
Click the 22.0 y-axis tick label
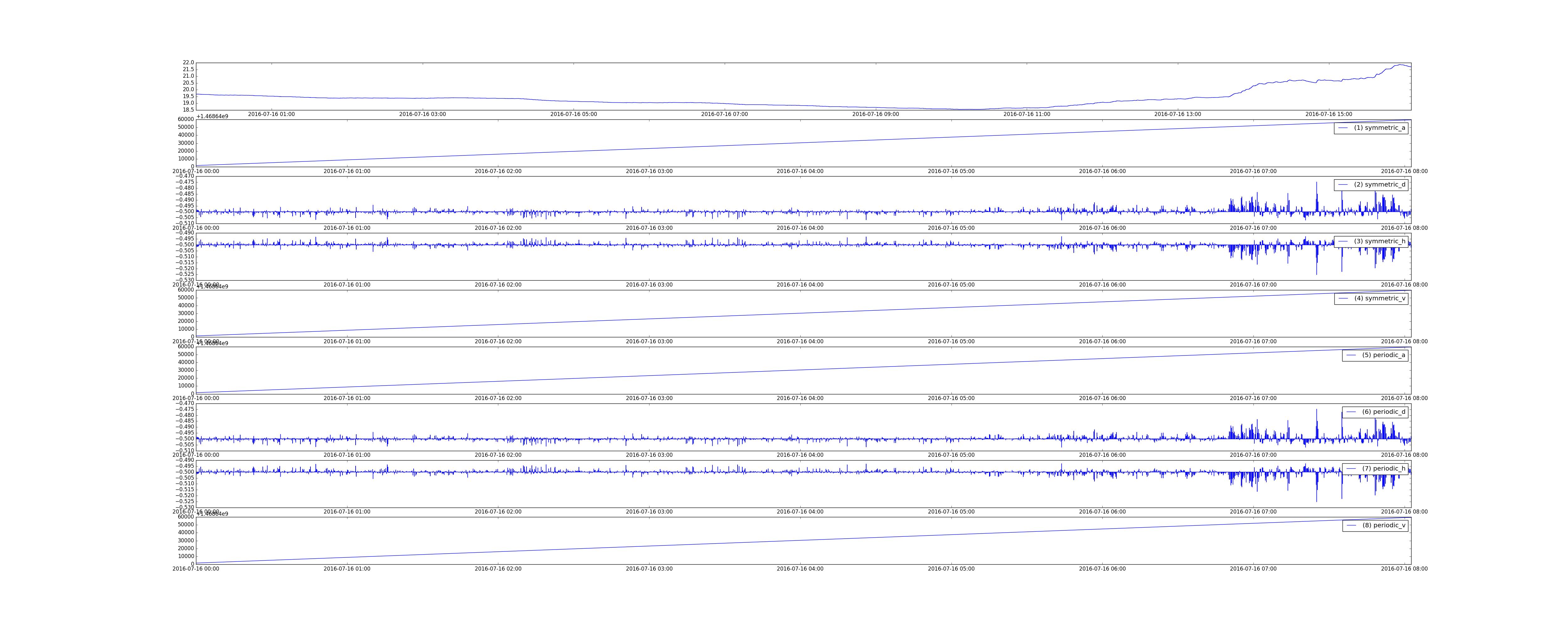(188, 63)
